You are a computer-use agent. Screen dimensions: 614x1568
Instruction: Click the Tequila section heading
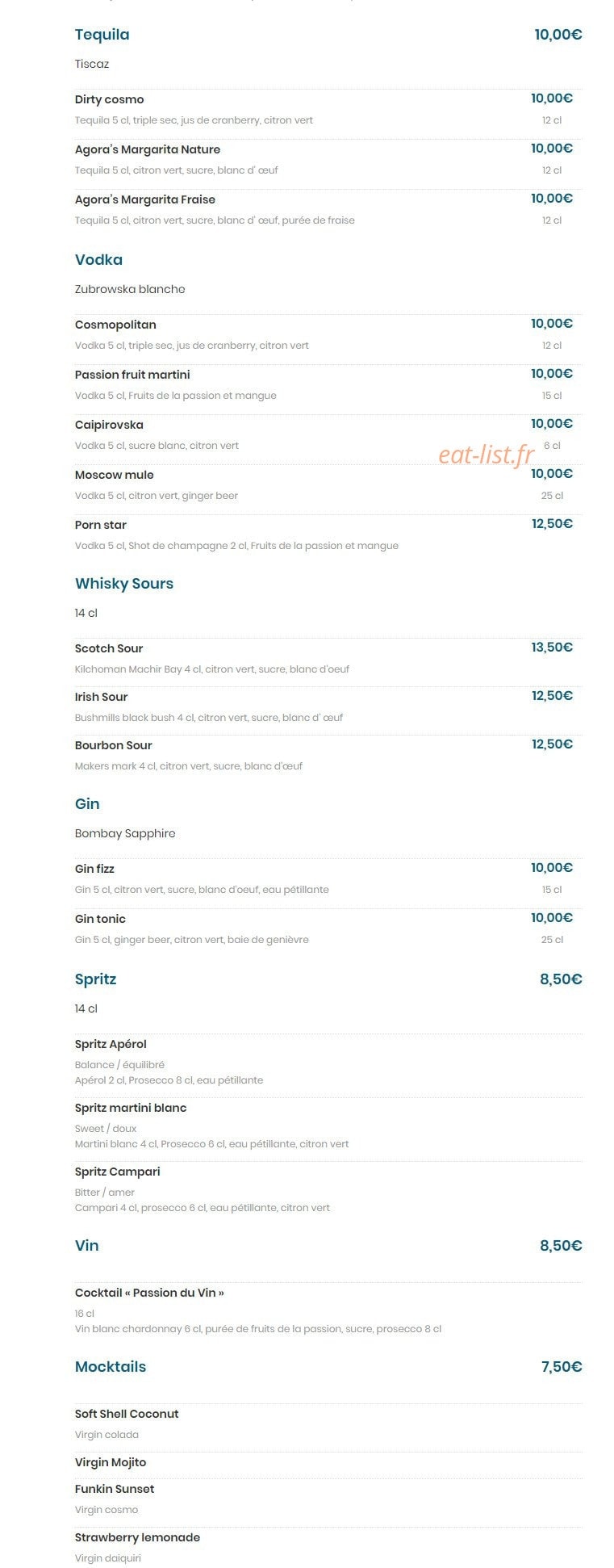point(102,35)
